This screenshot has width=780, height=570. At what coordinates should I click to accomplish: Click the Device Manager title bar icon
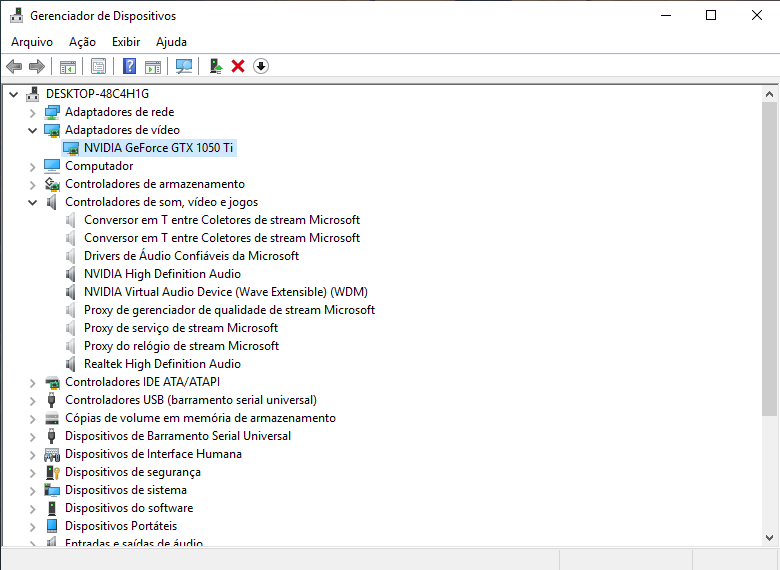16,15
